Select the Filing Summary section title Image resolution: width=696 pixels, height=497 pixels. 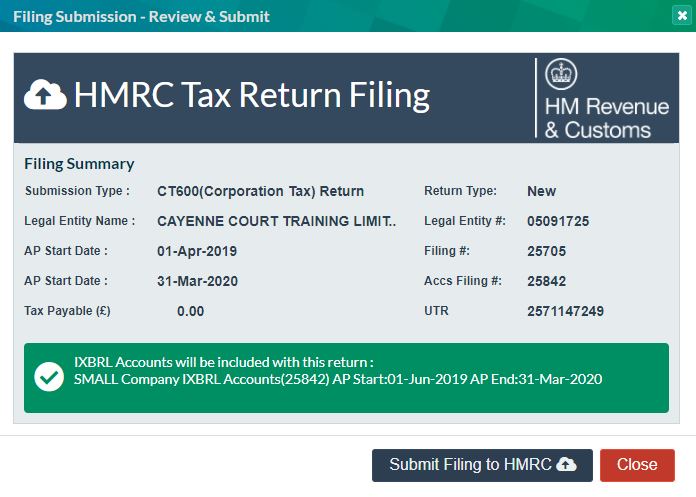(x=79, y=164)
